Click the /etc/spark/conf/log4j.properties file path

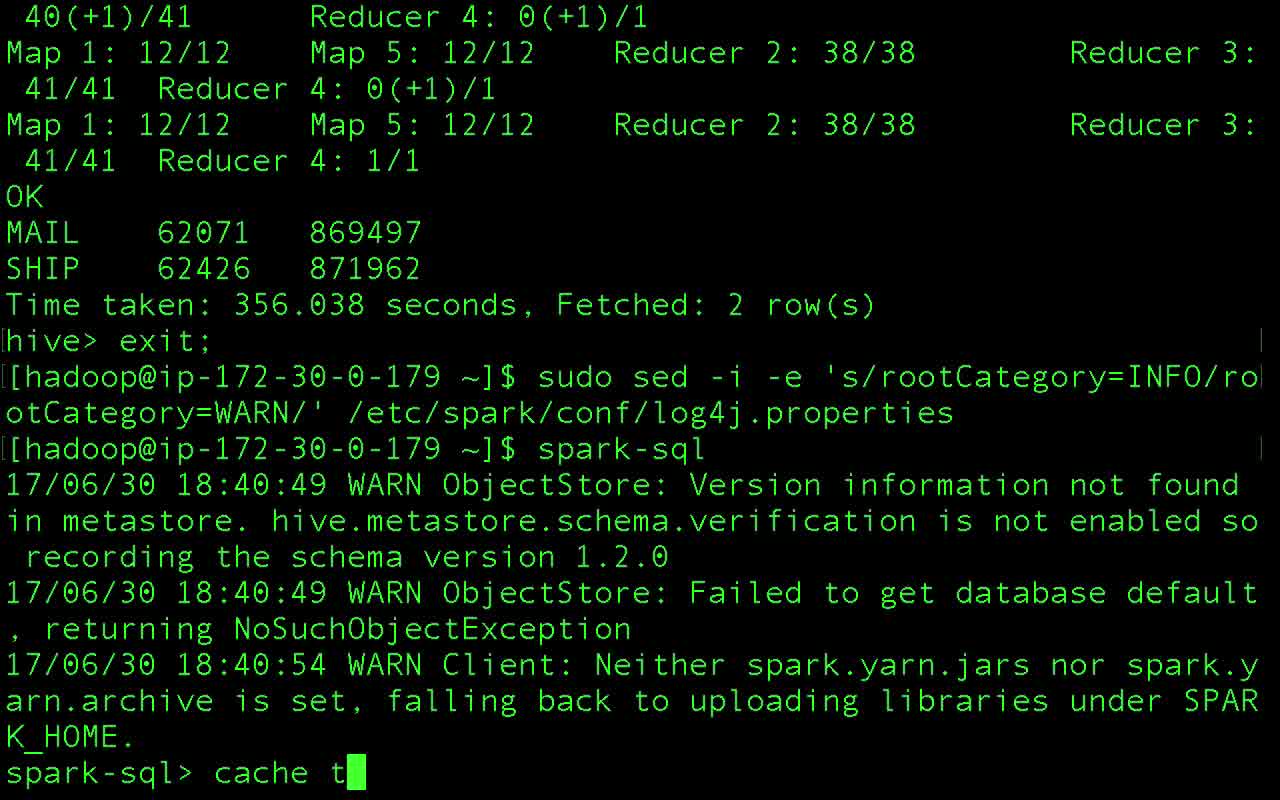click(x=650, y=413)
